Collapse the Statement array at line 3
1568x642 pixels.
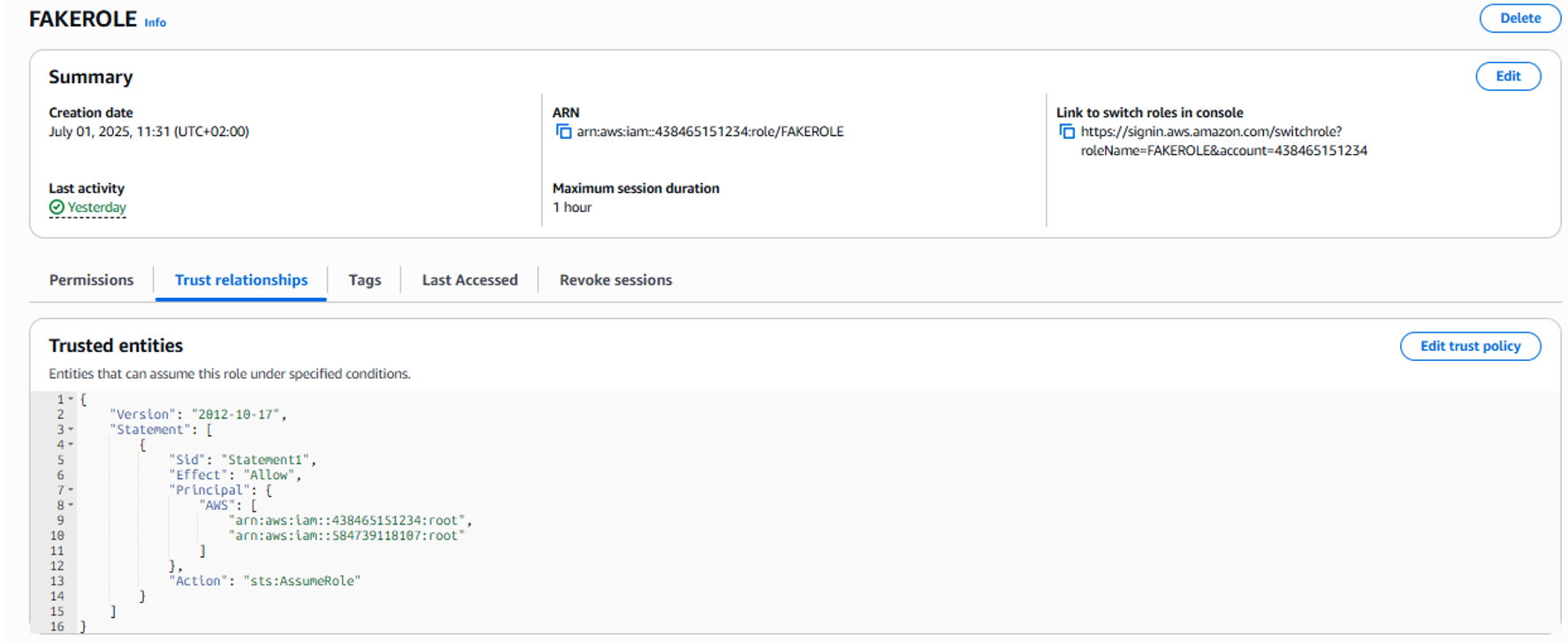71,430
